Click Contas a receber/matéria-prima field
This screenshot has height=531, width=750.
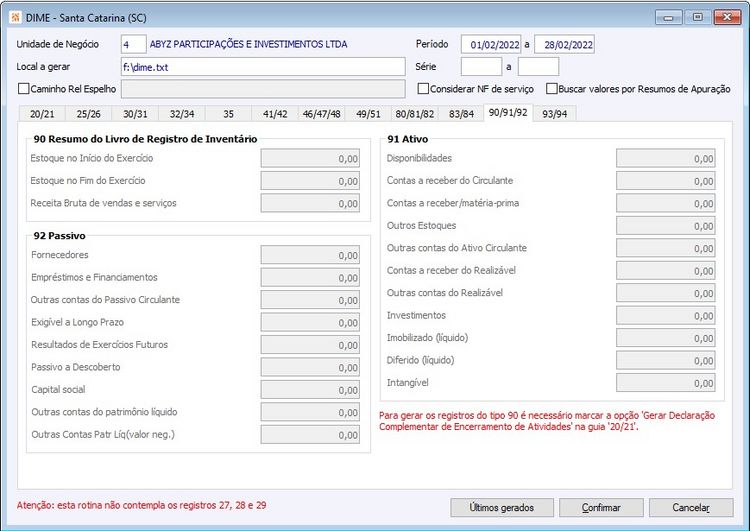click(666, 203)
